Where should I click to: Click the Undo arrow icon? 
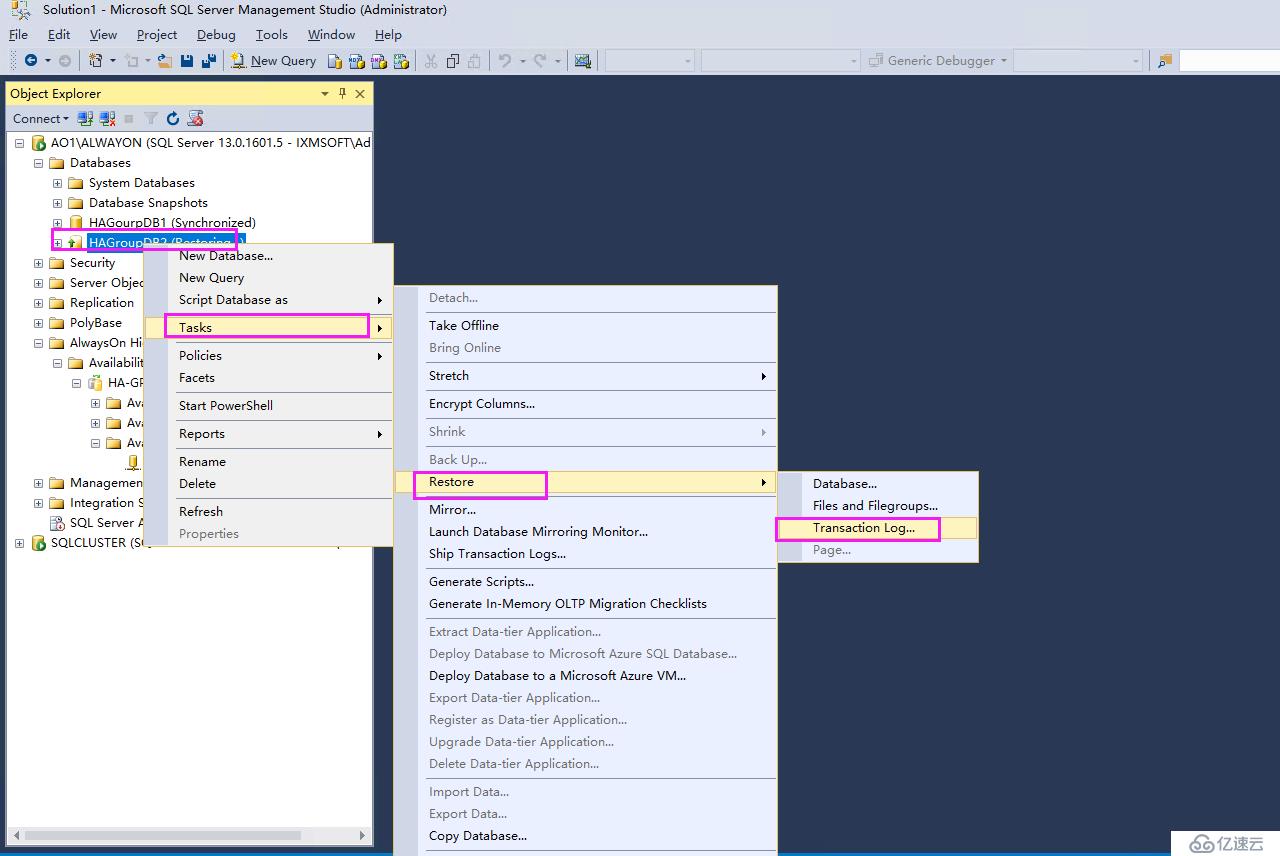click(505, 61)
